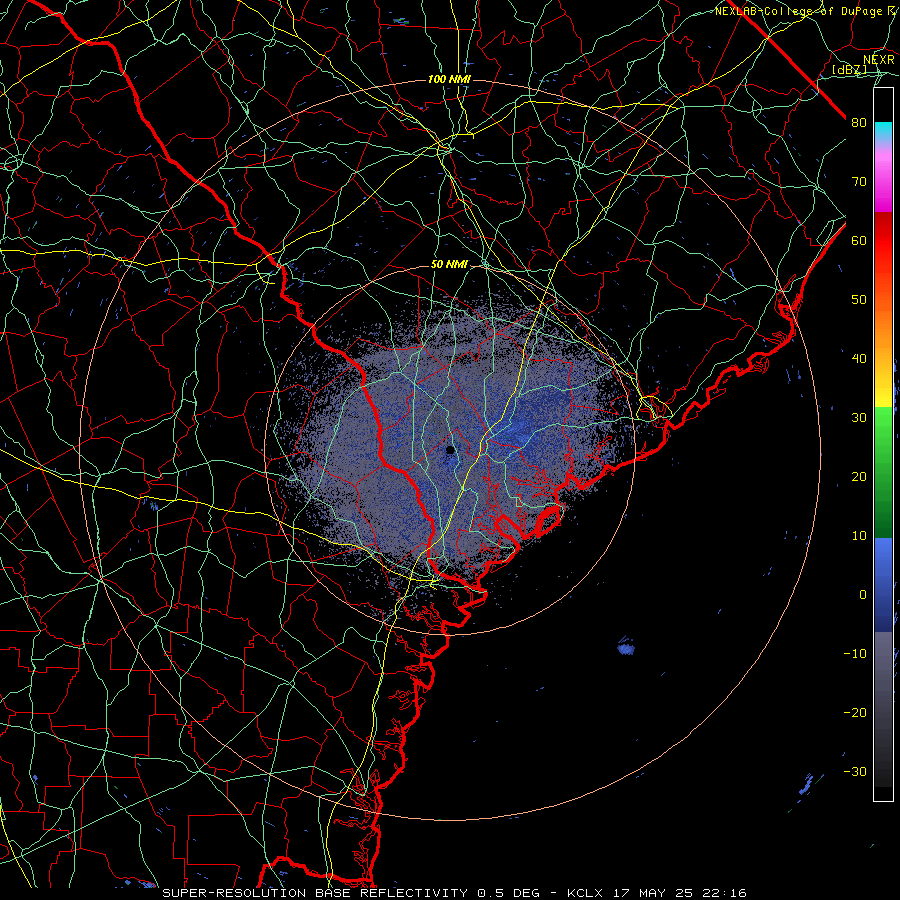900x900 pixels.
Task: Click the black KCLX radar site dot
Action: pyautogui.click(x=450, y=450)
